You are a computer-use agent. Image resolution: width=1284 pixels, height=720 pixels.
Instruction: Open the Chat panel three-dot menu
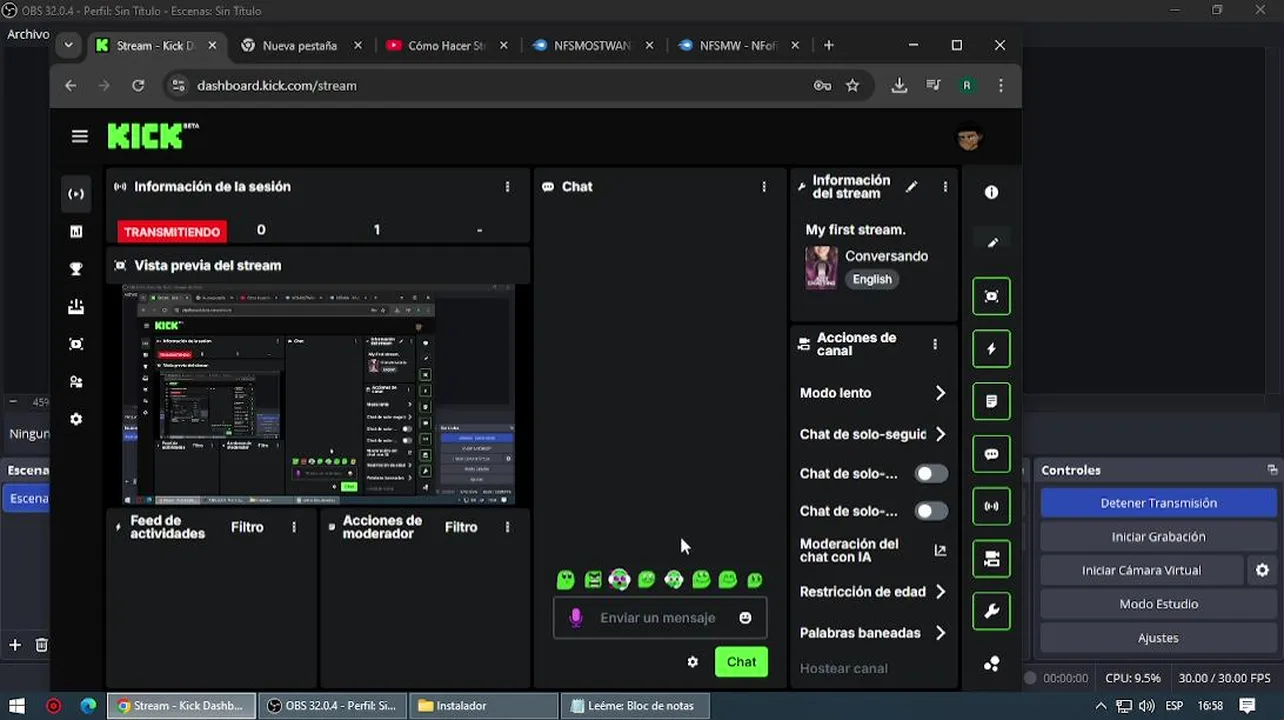pos(764,187)
